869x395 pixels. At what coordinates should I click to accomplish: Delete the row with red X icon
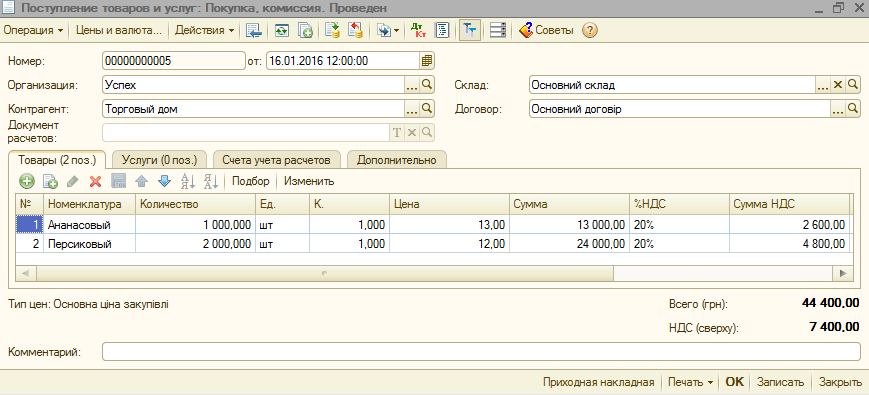tap(95, 181)
